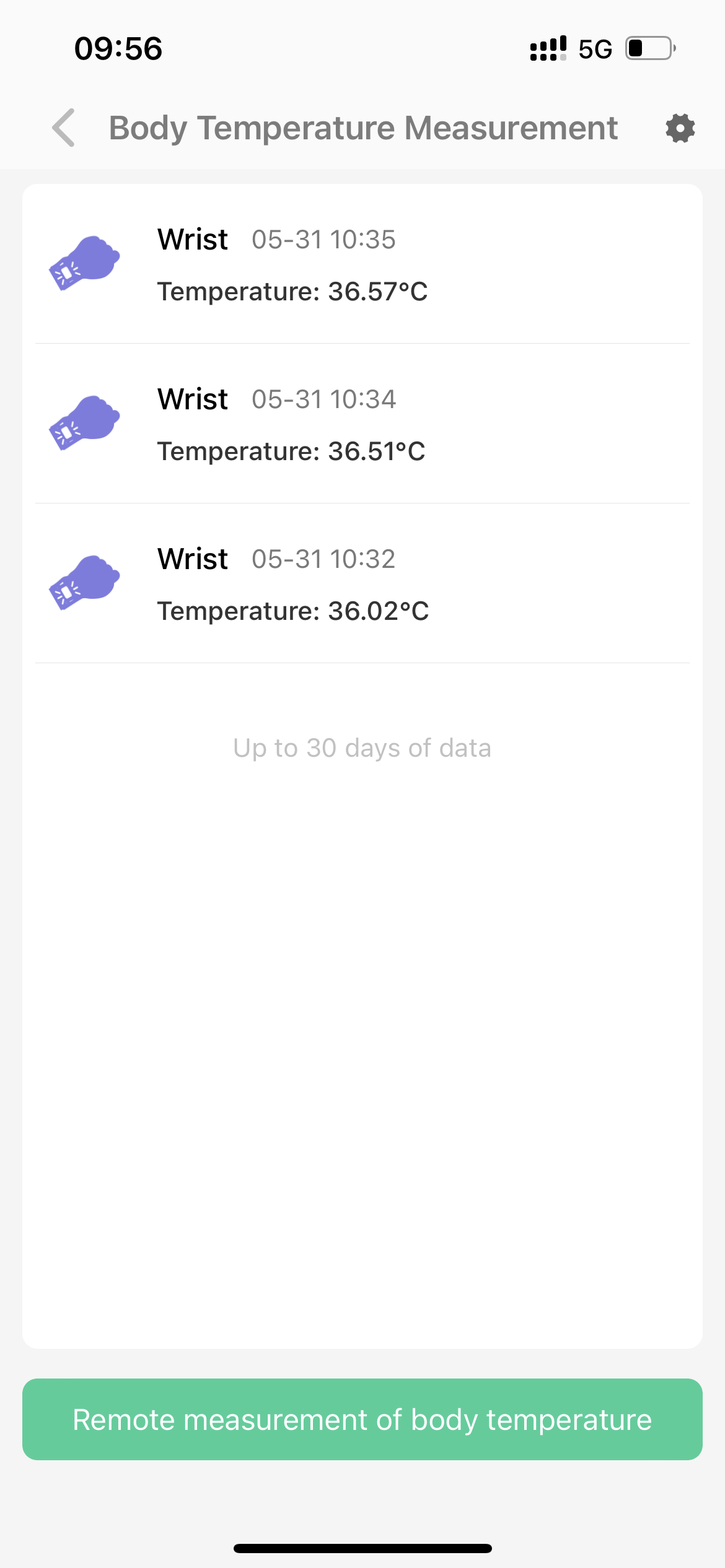725x1568 pixels.
Task: Open the 36.57°C temperature record
Action: tap(362, 264)
